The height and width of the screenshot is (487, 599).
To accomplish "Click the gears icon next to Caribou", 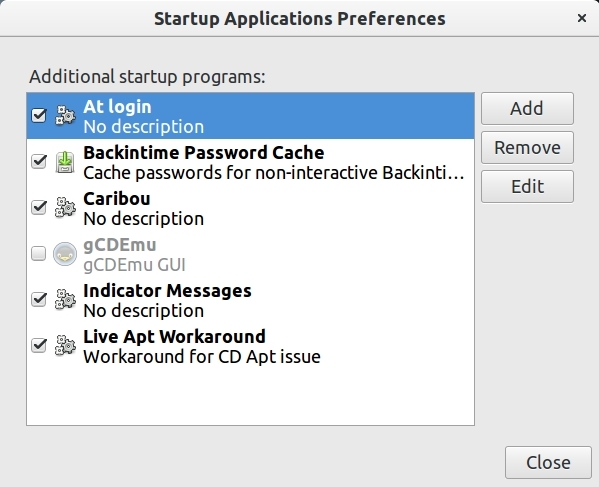I will pyautogui.click(x=65, y=207).
